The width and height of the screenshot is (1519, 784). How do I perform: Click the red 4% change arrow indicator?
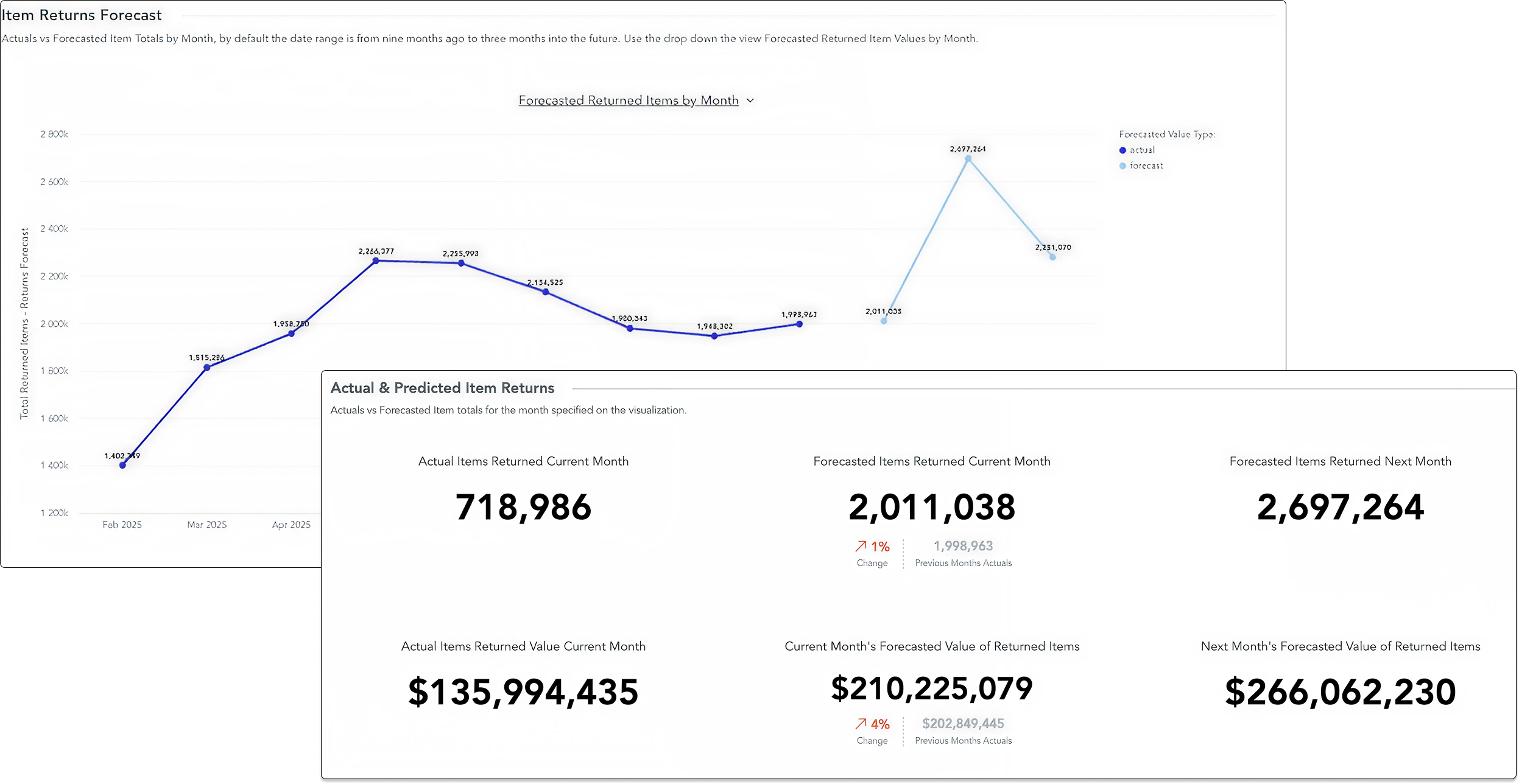(861, 724)
